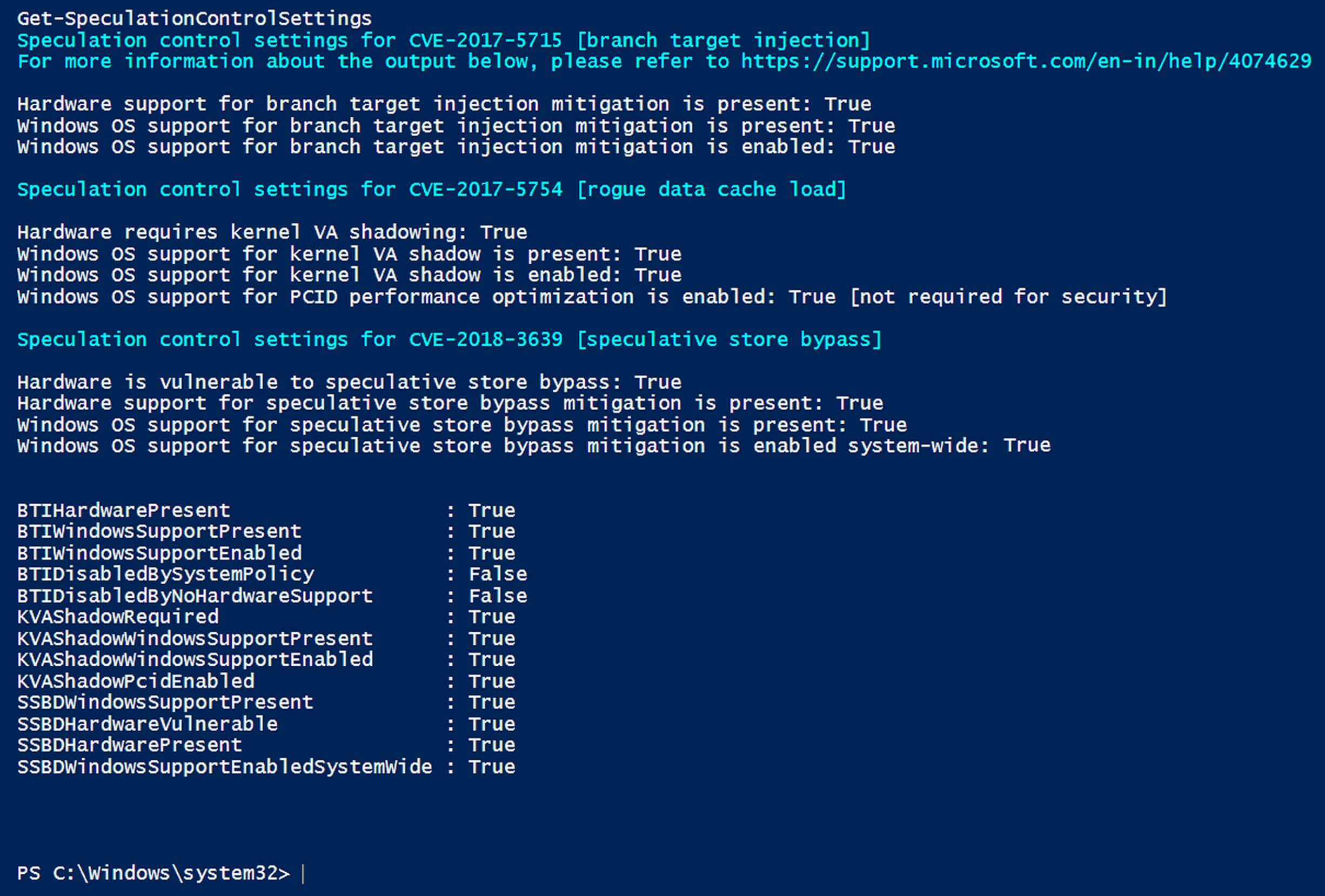1325x896 pixels.
Task: Select the SSBDWindowsSupportEnabledSystemWide property
Action: point(225,766)
